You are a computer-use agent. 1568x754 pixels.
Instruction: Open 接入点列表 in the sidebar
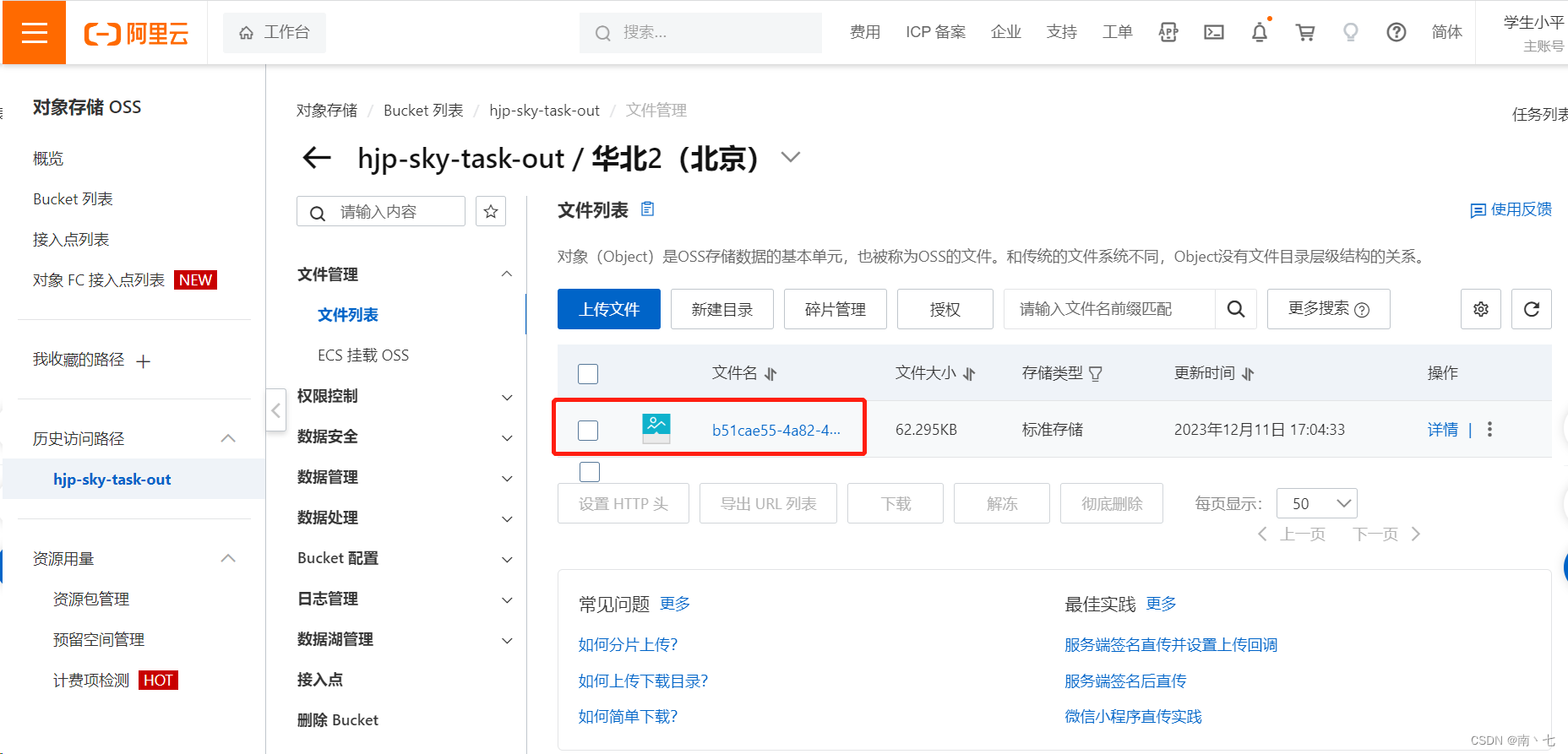[x=71, y=239]
